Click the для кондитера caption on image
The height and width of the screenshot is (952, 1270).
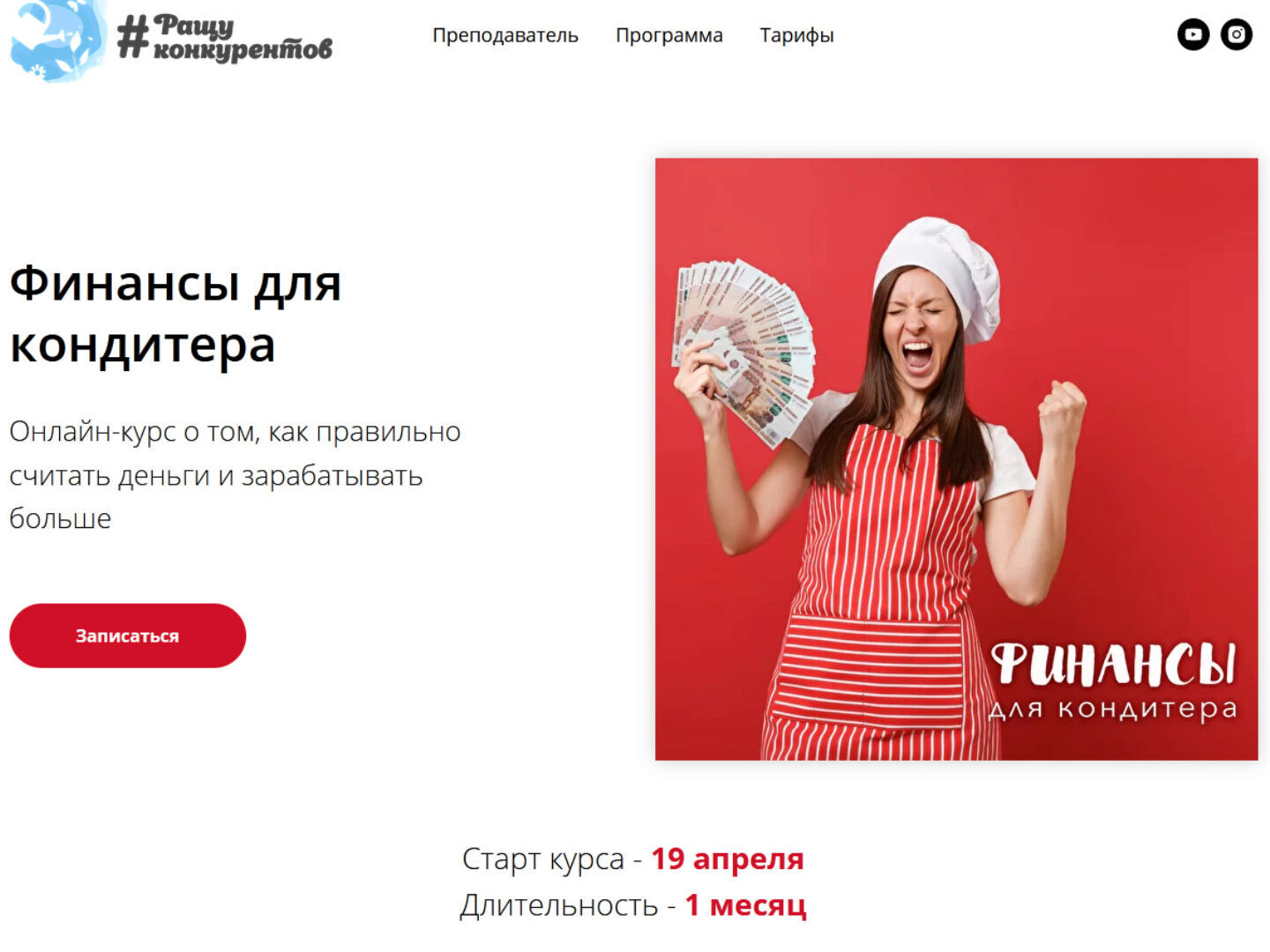click(1114, 710)
